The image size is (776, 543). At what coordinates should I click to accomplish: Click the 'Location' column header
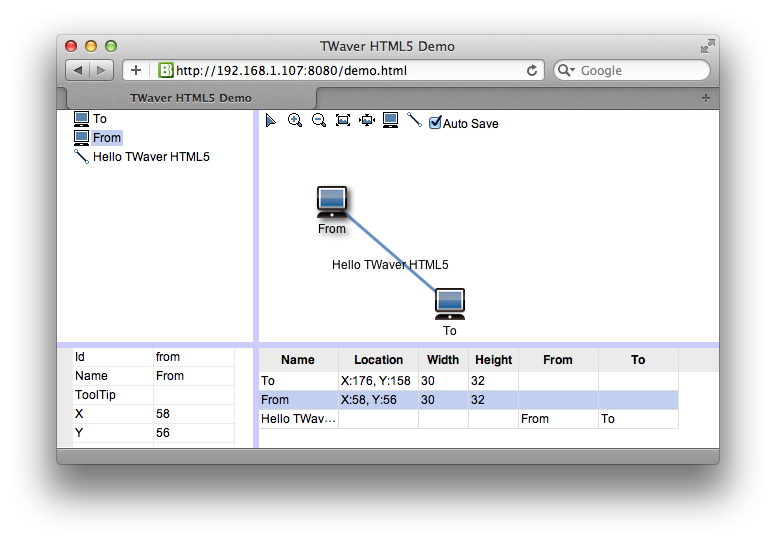point(379,360)
